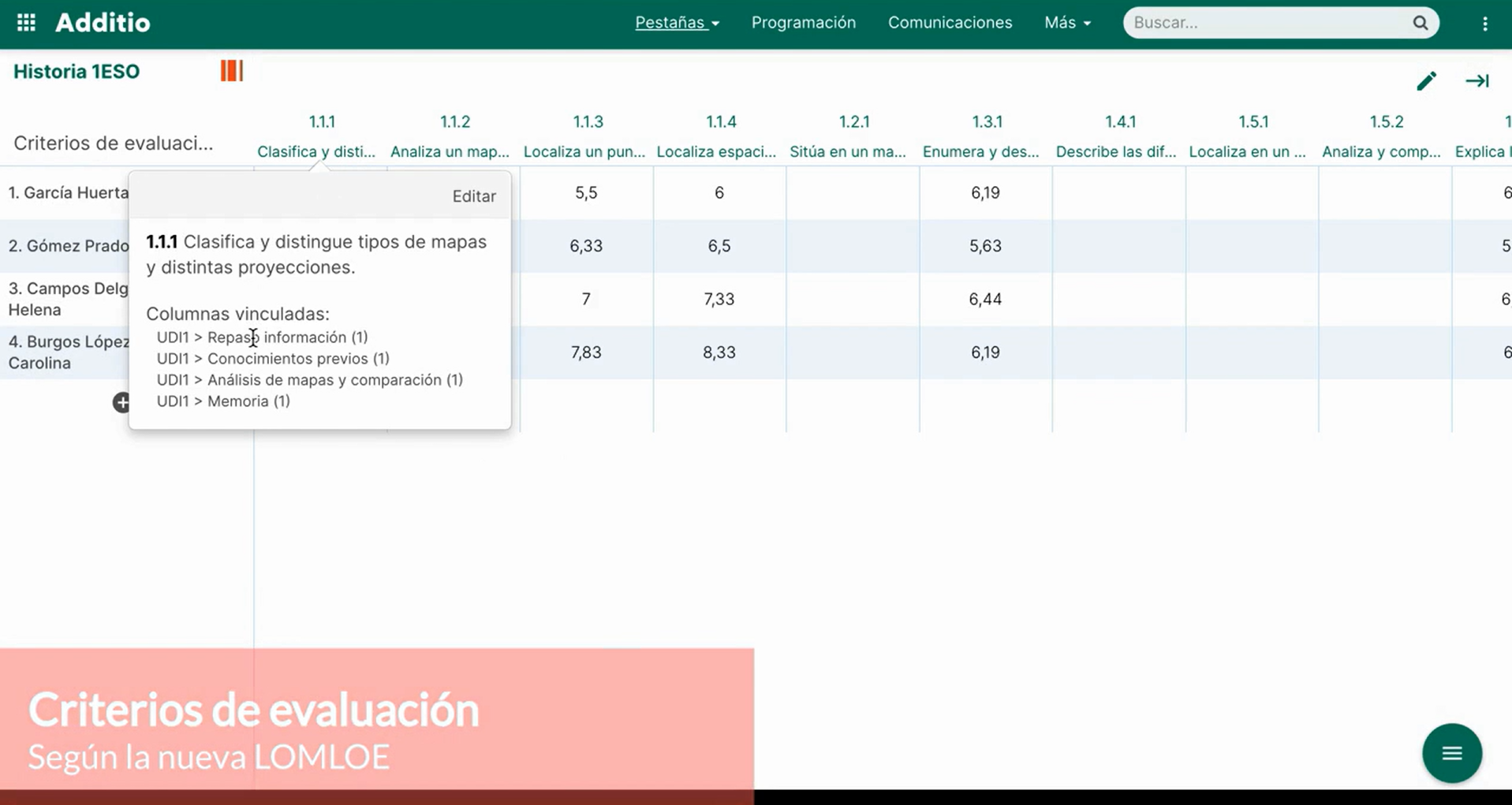The width and height of the screenshot is (1512, 805).
Task: Expand the Más dropdown menu
Action: [x=1067, y=23]
